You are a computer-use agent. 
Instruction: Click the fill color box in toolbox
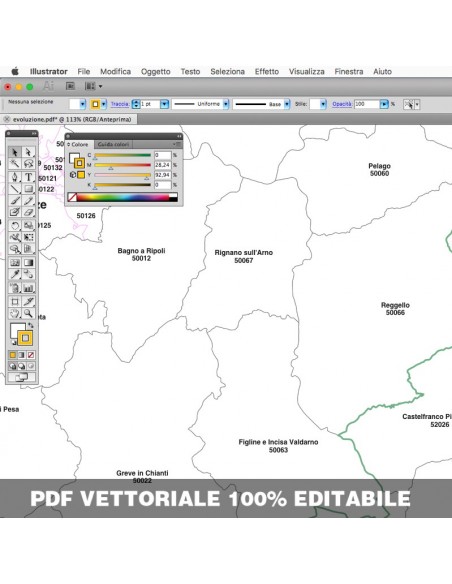16,329
